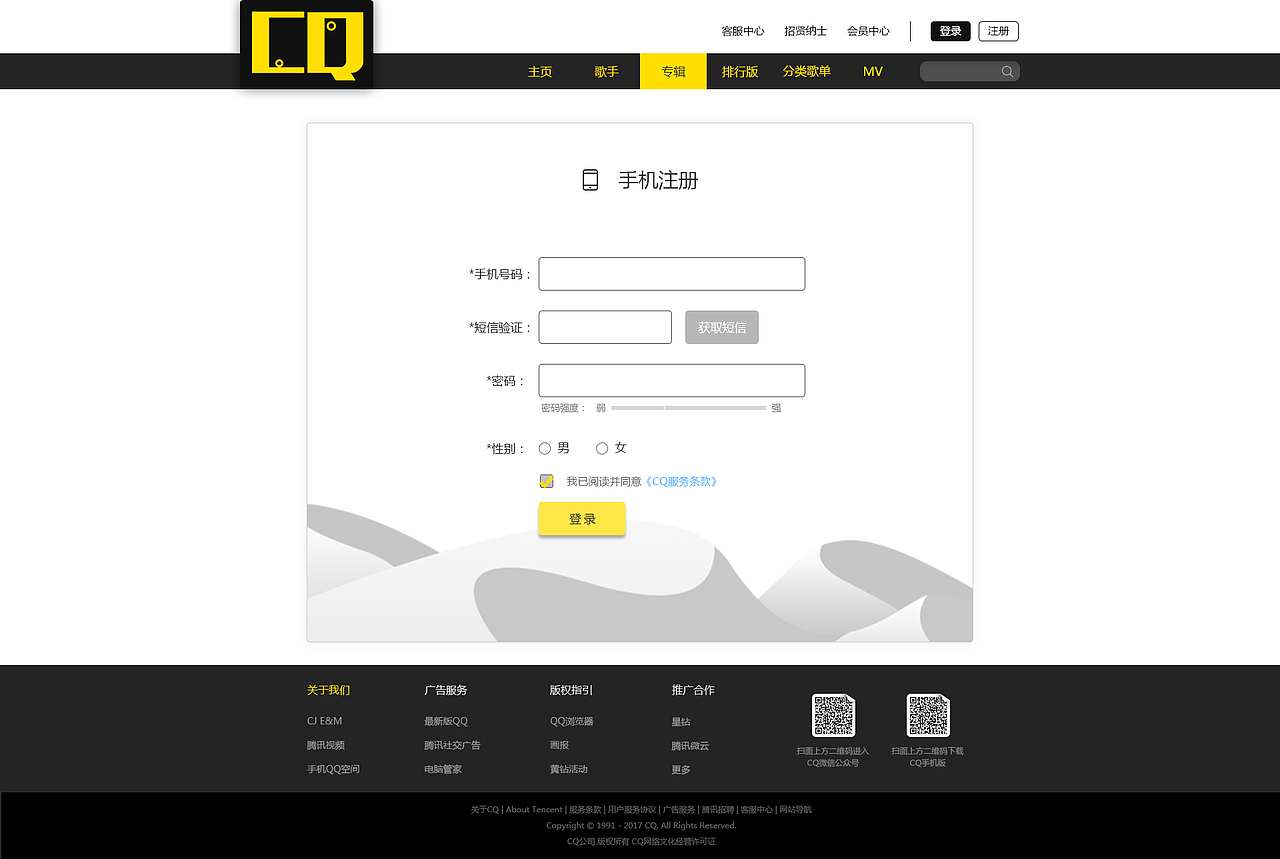The height and width of the screenshot is (859, 1280).
Task: Click the 关于我们 footer heading
Action: (328, 690)
